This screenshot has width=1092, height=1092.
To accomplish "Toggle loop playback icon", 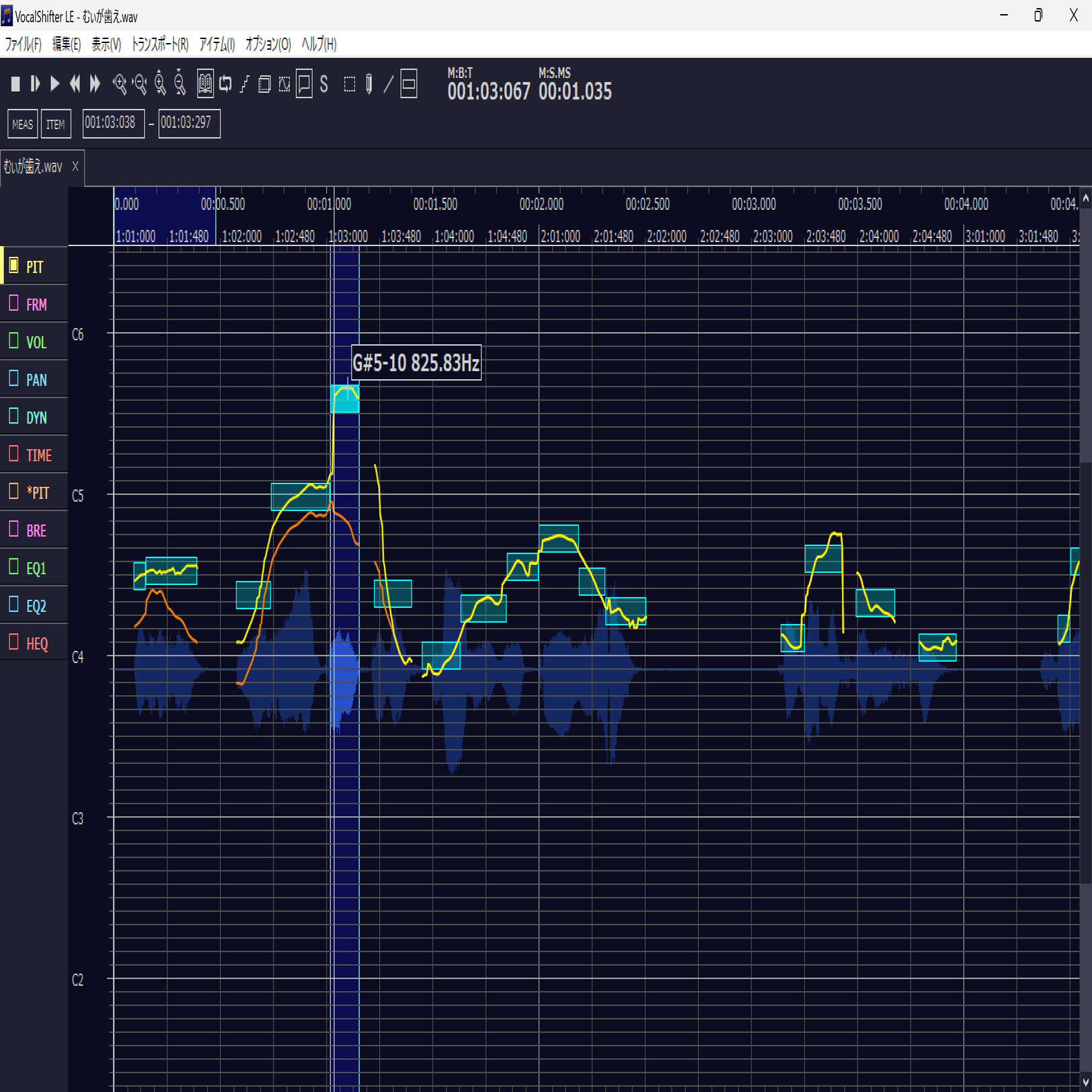I will coord(226,84).
